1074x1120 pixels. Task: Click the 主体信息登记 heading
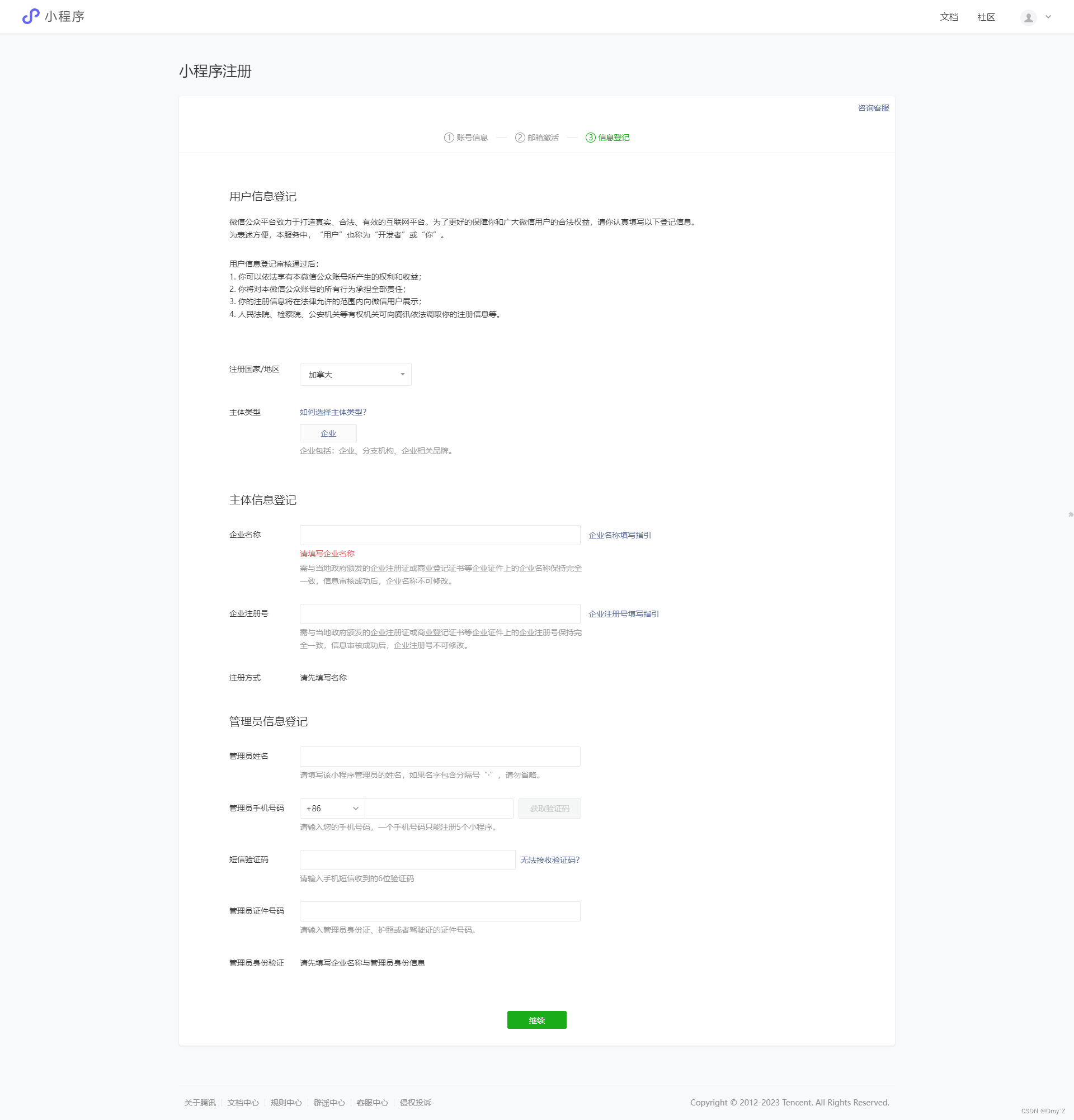point(262,500)
